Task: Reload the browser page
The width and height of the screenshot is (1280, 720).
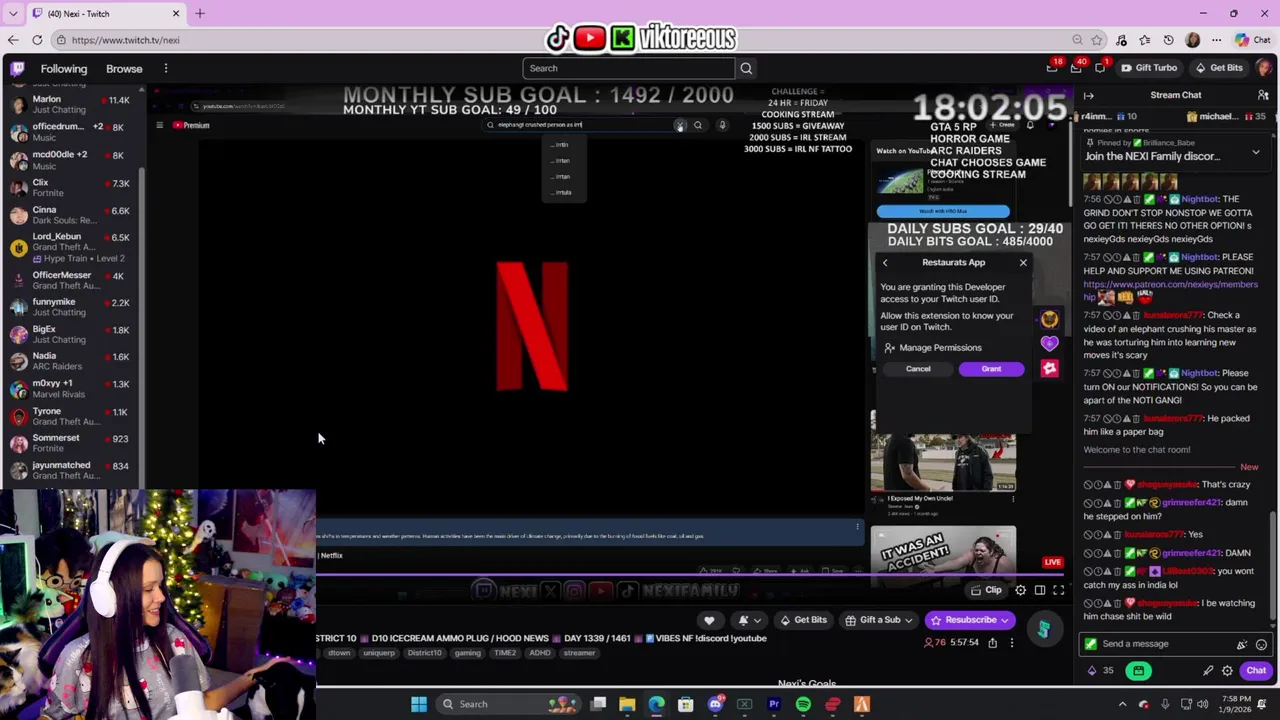Action: [x=37, y=40]
